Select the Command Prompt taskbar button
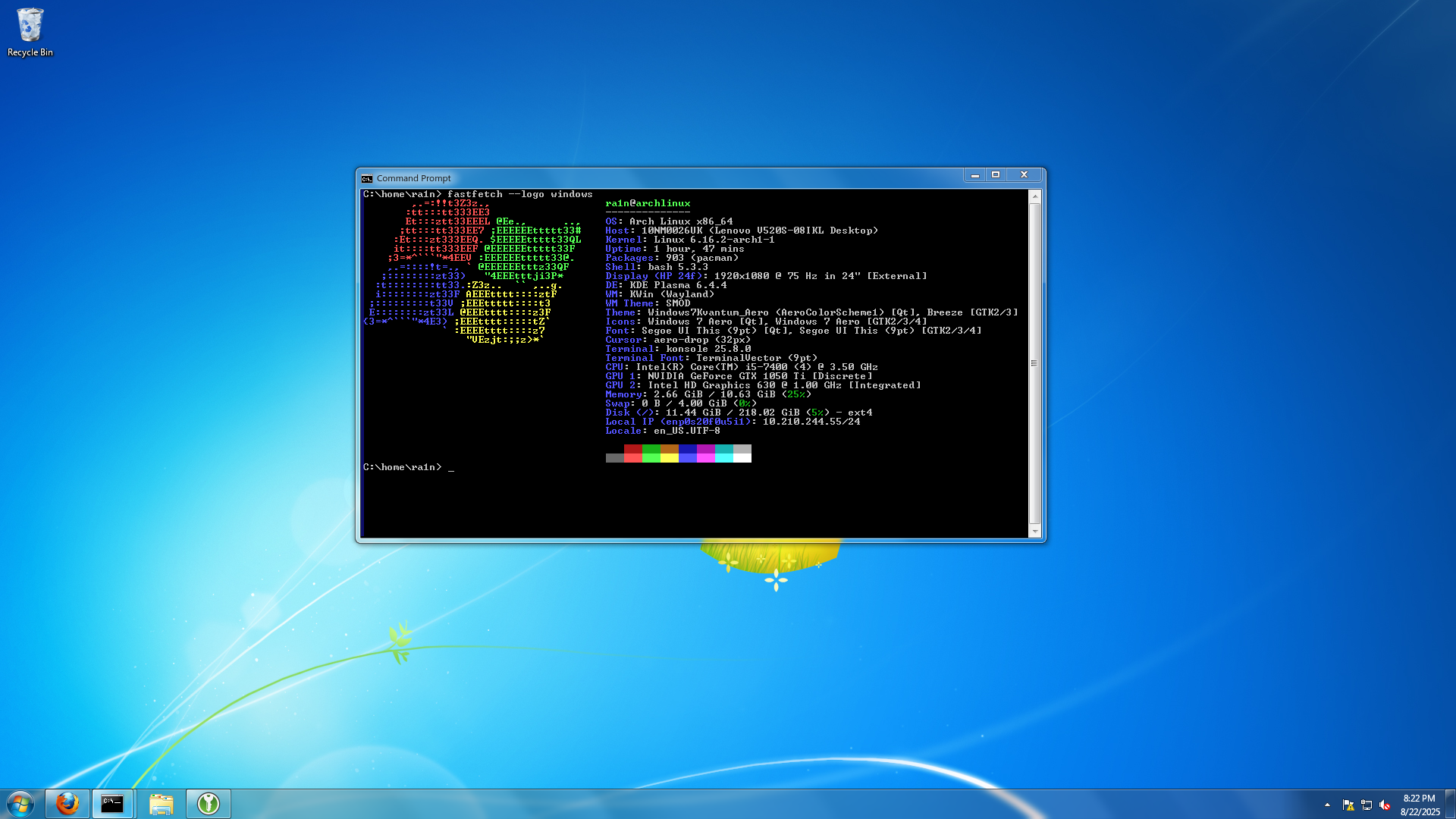Screen dimensions: 1456x819 [x=113, y=804]
